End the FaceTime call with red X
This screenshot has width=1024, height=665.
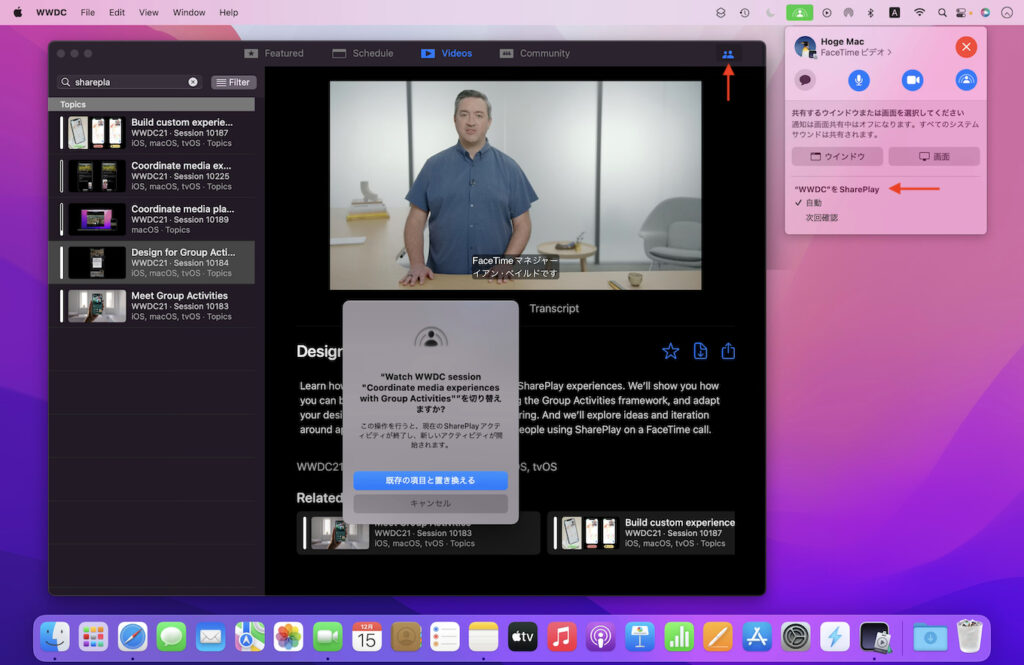[x=966, y=46]
